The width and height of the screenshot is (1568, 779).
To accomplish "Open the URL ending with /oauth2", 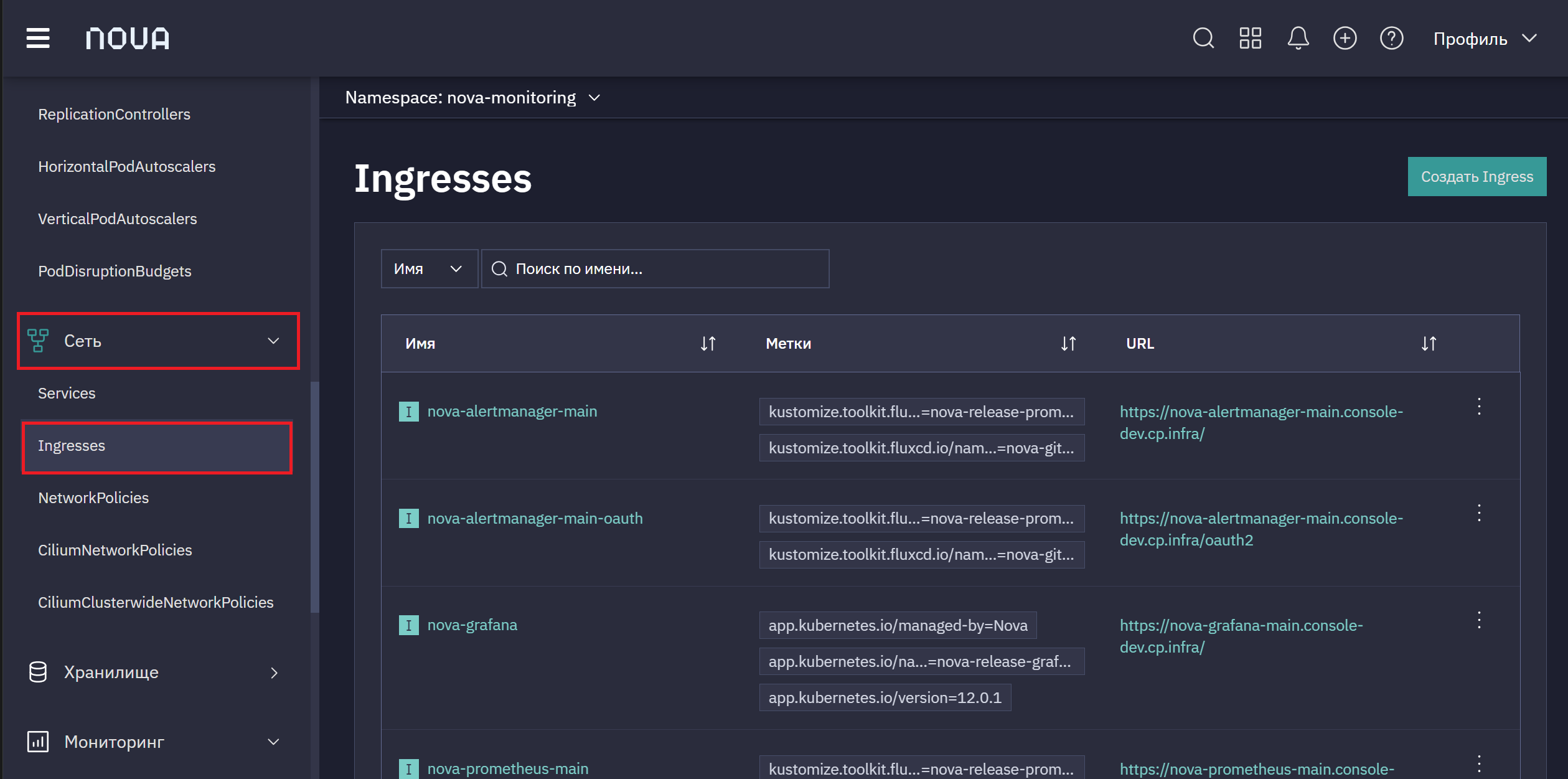I will [1261, 529].
